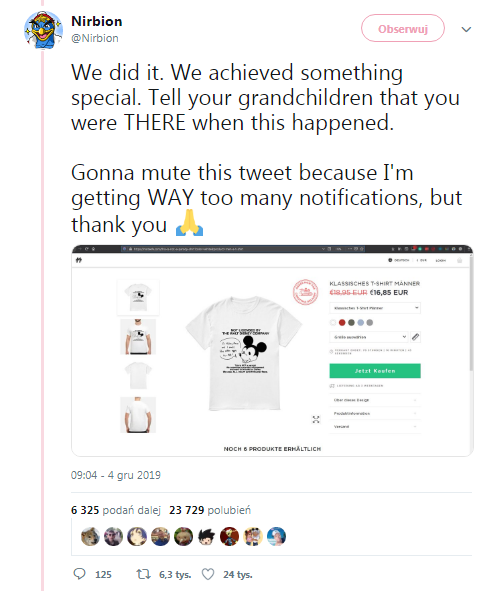
Task: Click the retweet arrows icon
Action: (143, 574)
